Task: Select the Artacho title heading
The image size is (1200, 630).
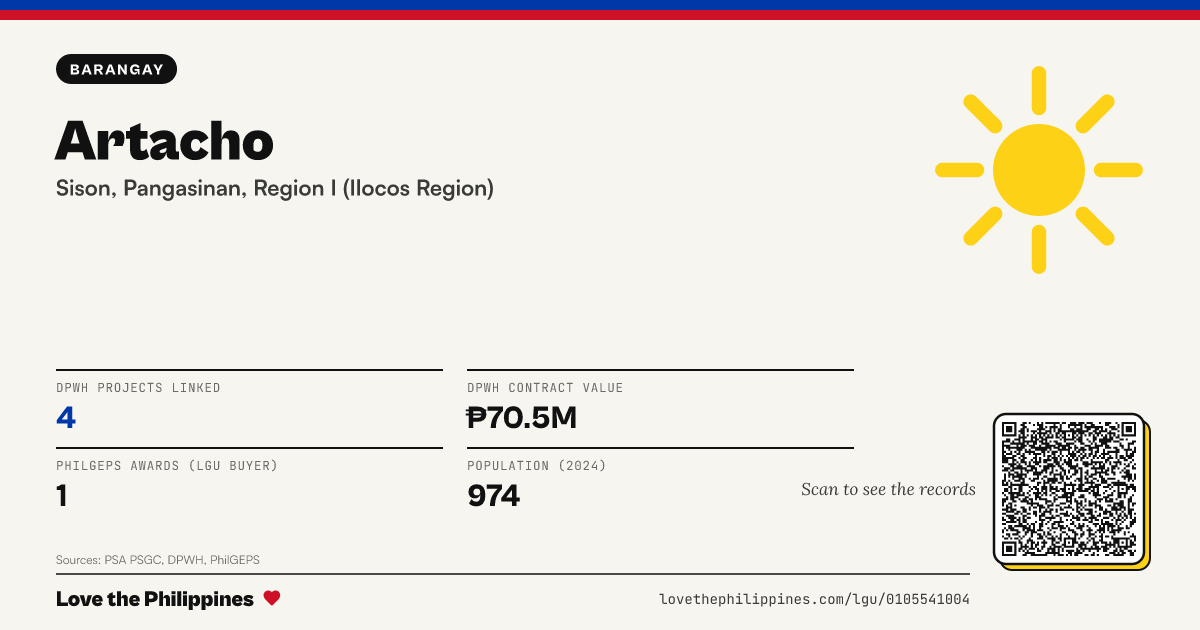Action: [164, 140]
